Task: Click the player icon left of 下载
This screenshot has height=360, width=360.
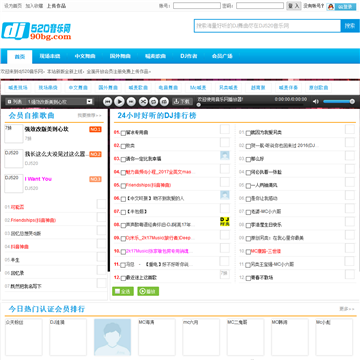Action: 164,101
